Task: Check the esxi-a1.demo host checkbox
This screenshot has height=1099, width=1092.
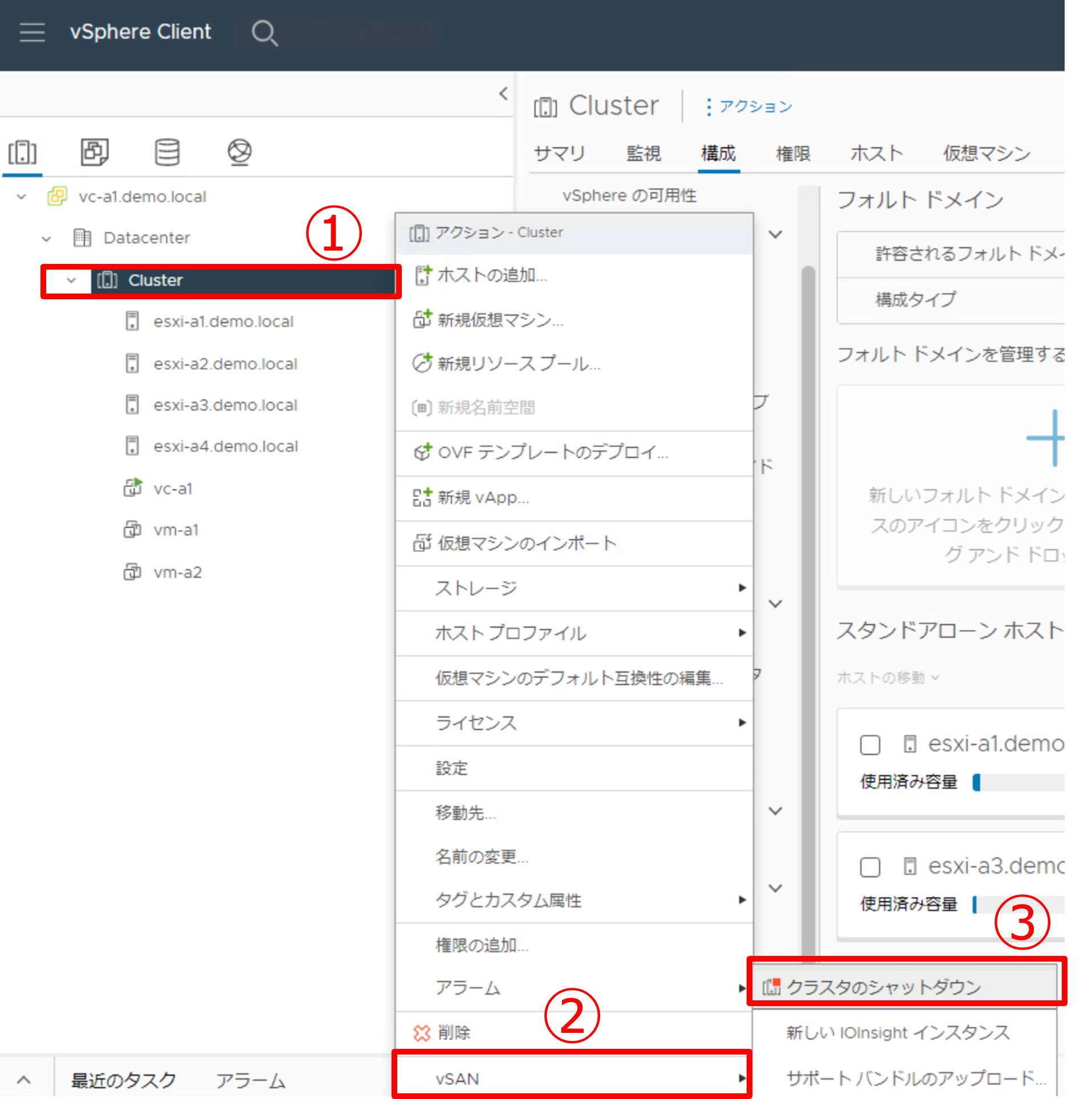Action: tap(870, 745)
